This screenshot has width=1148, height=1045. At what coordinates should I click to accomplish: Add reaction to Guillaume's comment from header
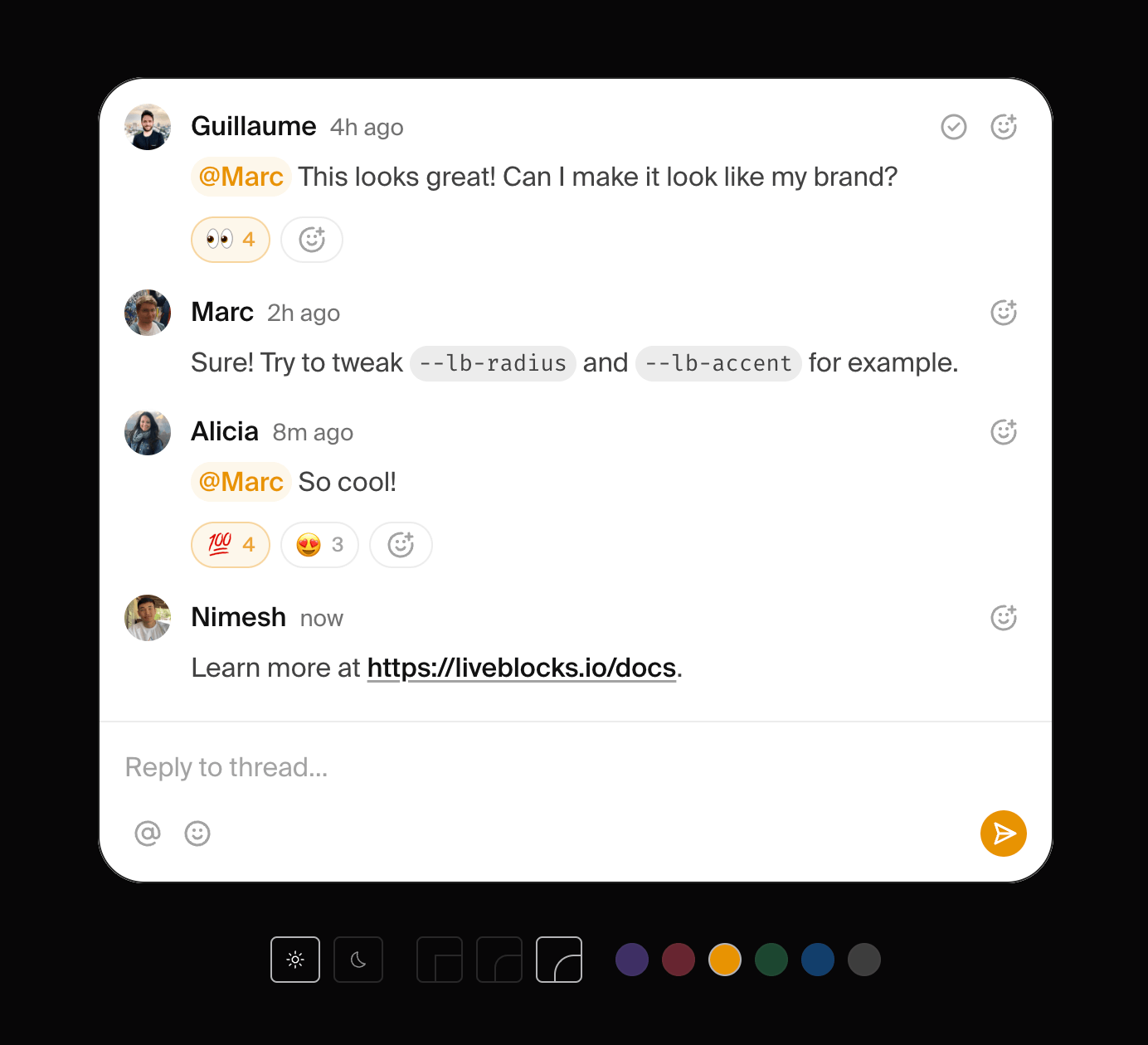click(x=1004, y=127)
